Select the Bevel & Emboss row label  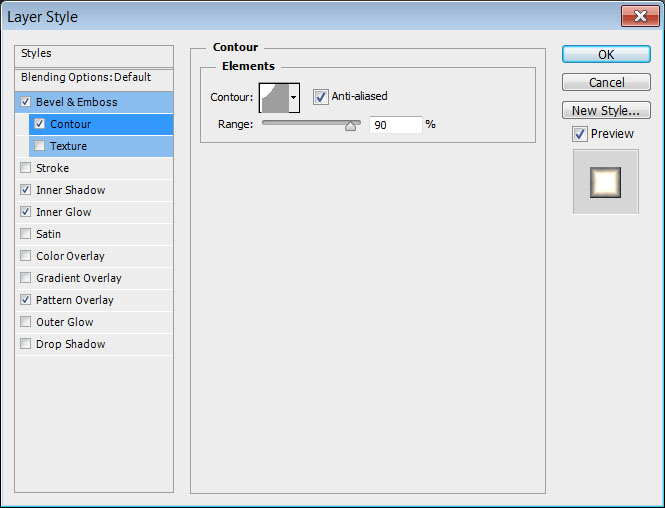point(76,102)
